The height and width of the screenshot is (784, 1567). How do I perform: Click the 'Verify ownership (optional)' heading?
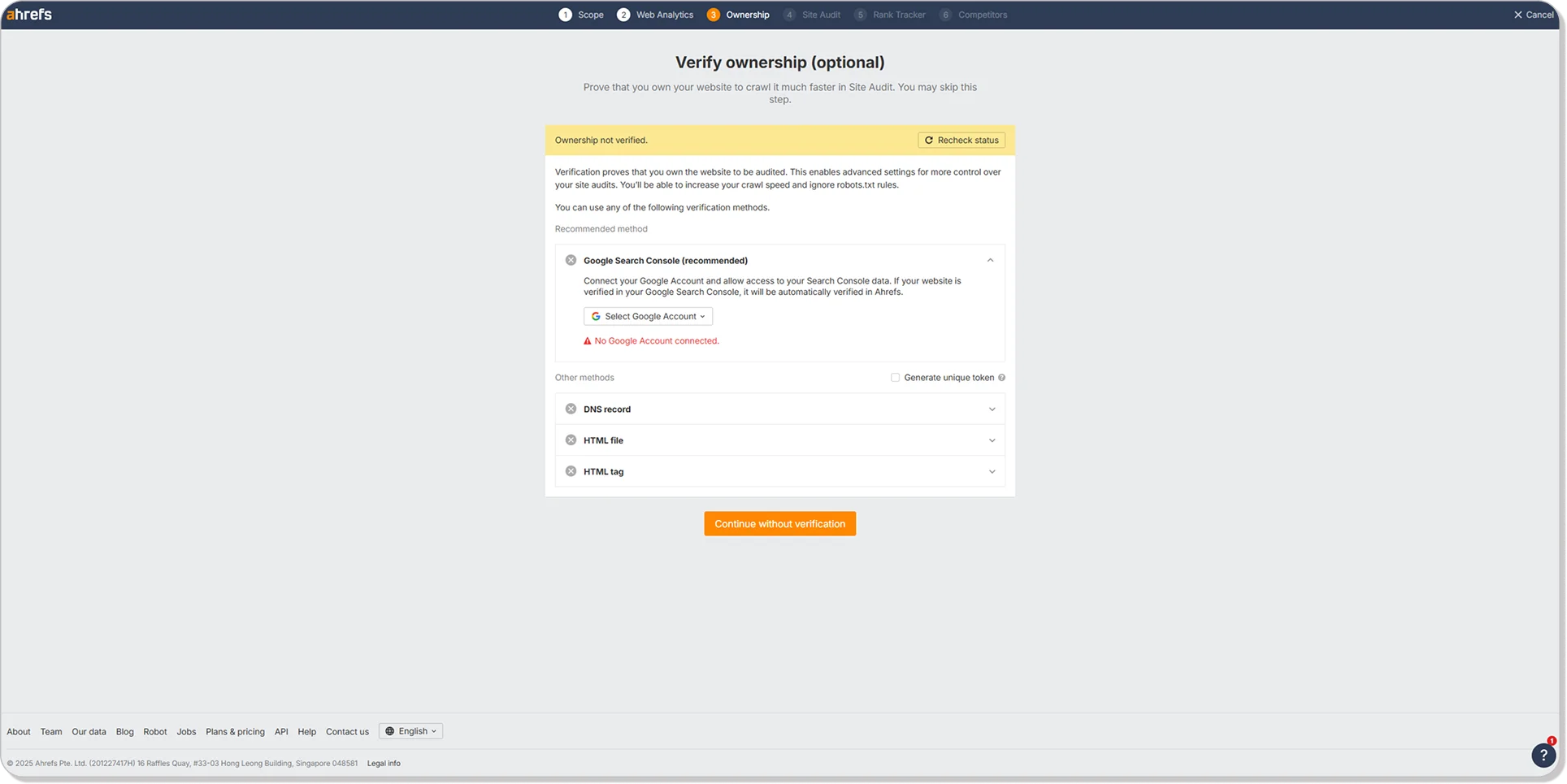point(779,63)
